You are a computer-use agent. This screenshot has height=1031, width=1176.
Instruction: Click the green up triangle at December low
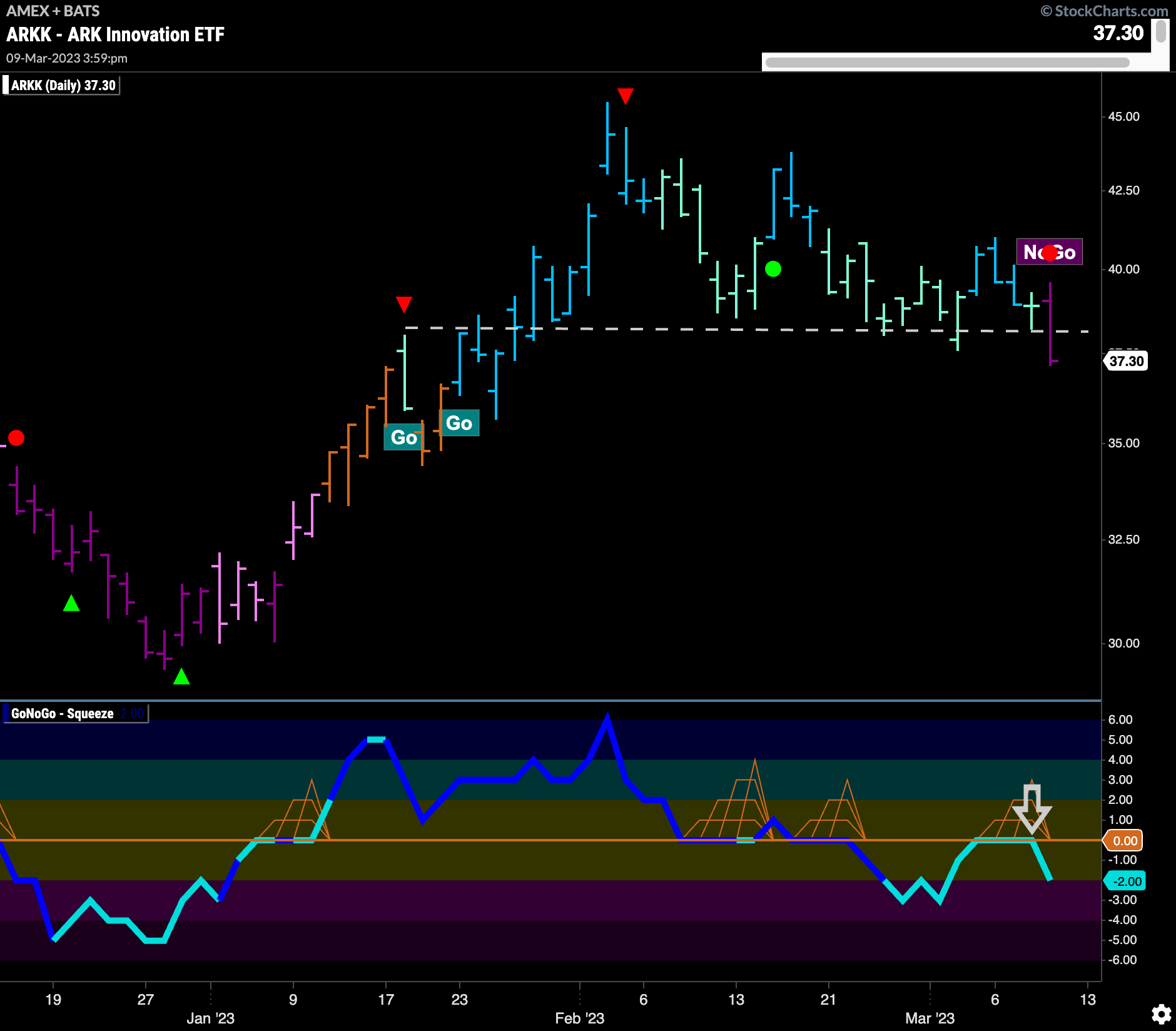point(181,676)
